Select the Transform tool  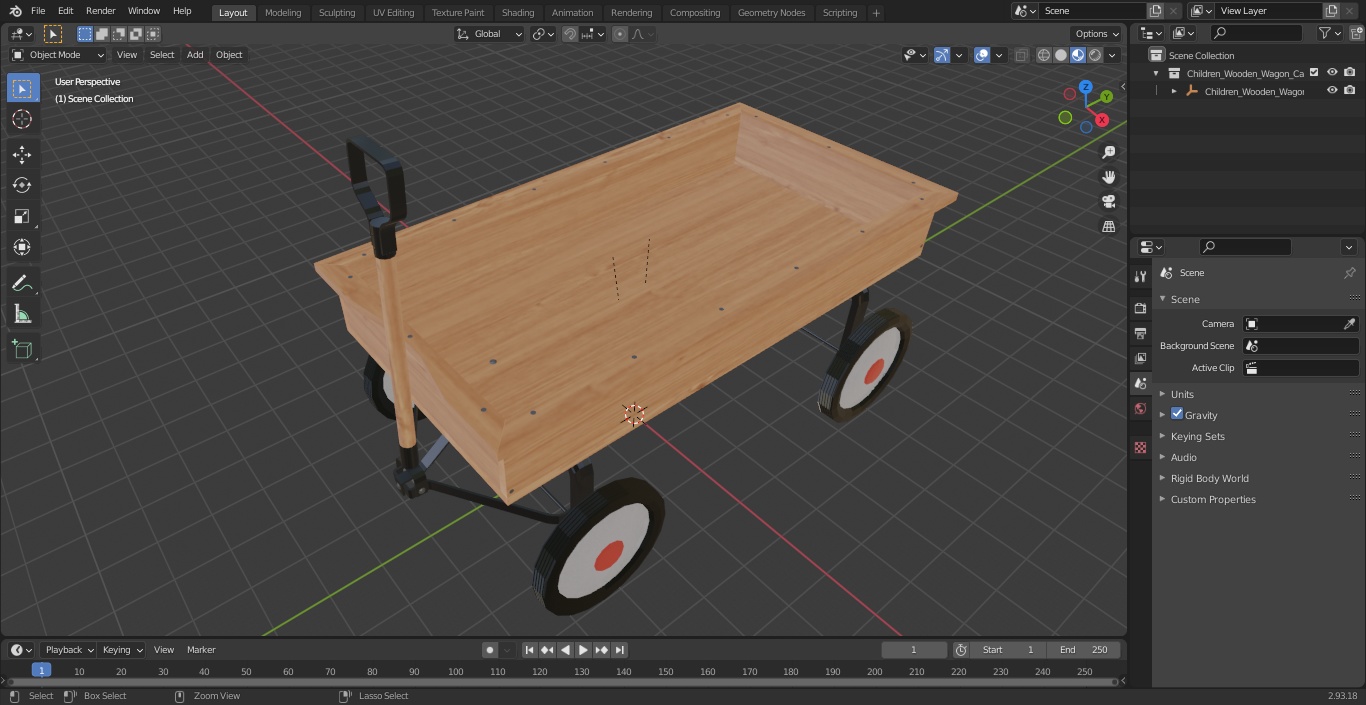(x=22, y=247)
